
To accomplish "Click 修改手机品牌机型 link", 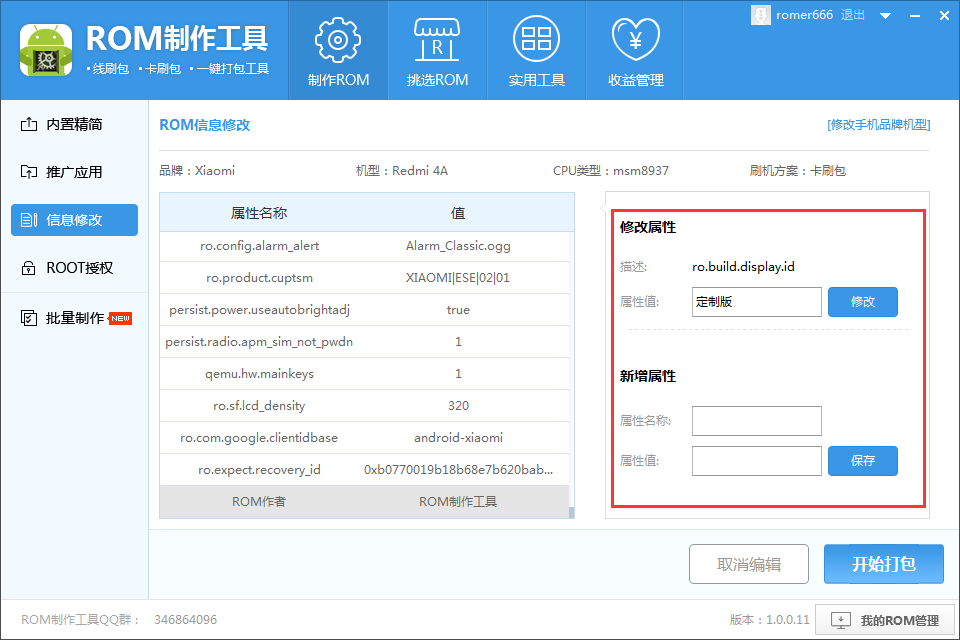I will click(x=878, y=125).
